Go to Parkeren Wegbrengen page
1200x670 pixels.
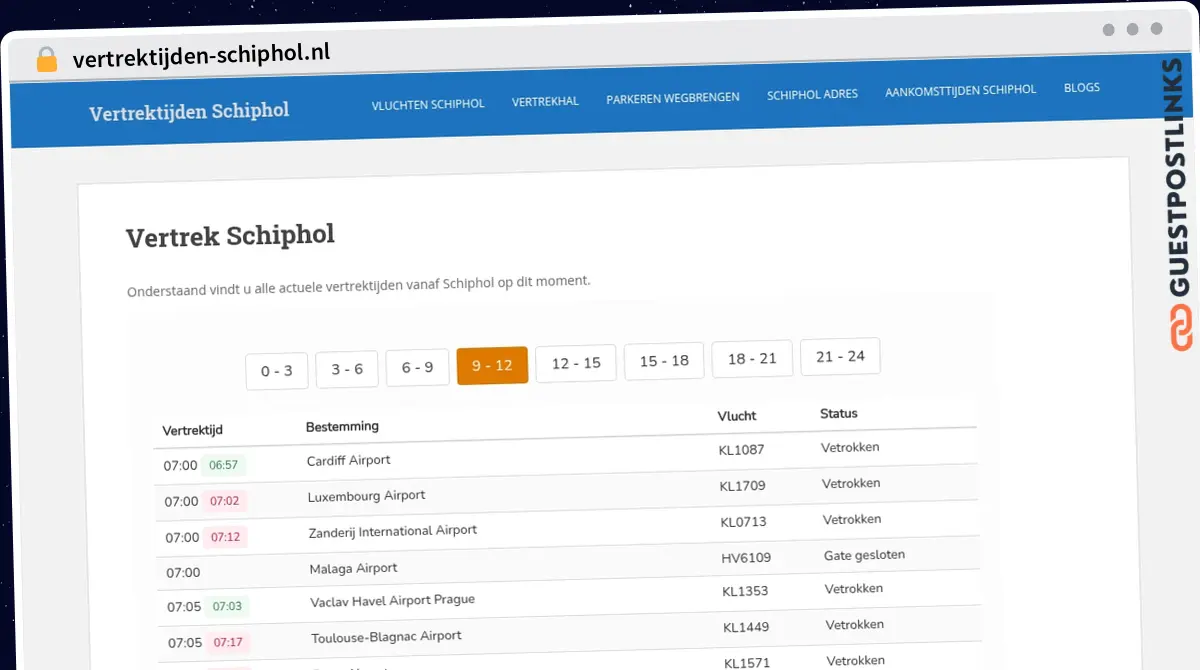(x=673, y=98)
